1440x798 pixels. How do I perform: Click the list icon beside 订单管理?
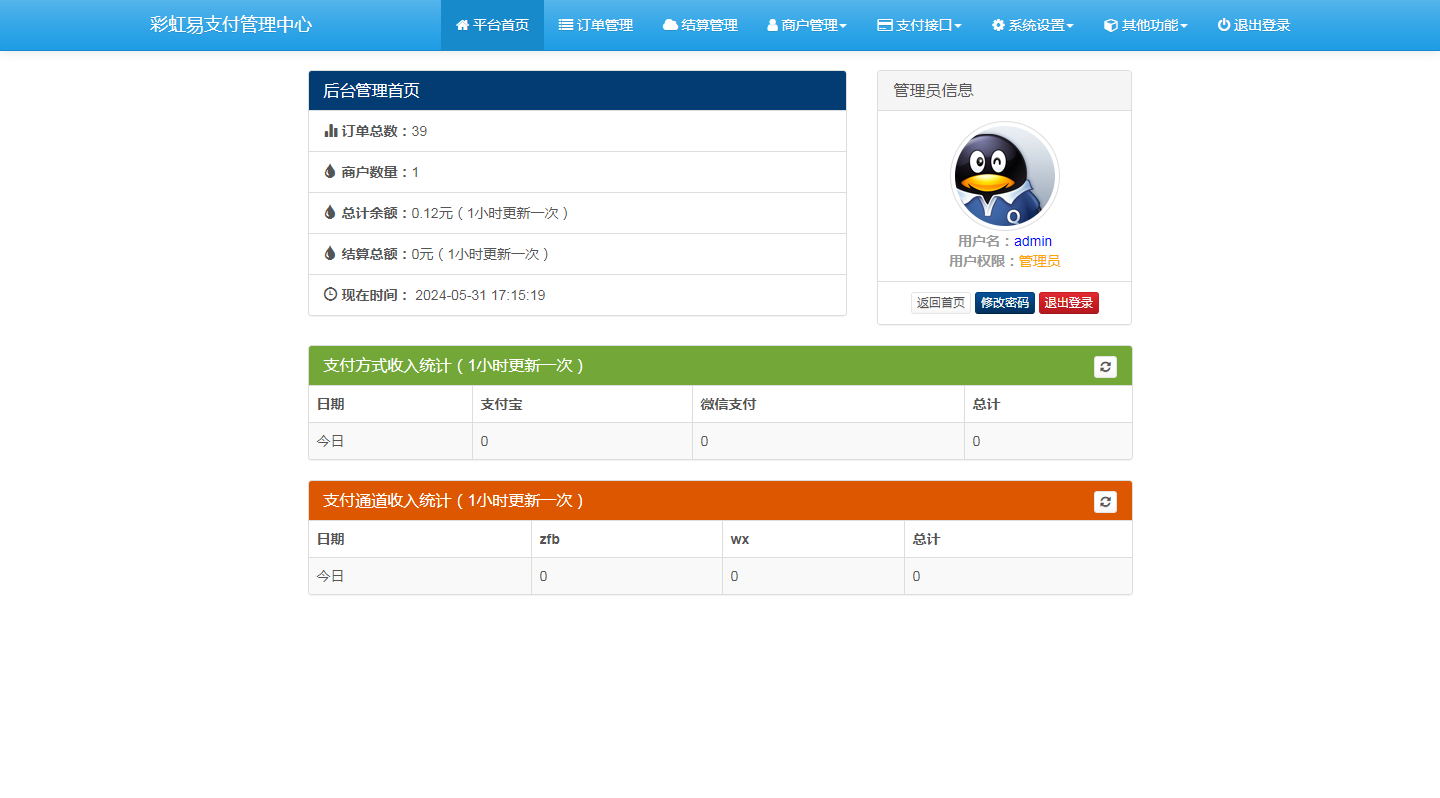pos(566,25)
